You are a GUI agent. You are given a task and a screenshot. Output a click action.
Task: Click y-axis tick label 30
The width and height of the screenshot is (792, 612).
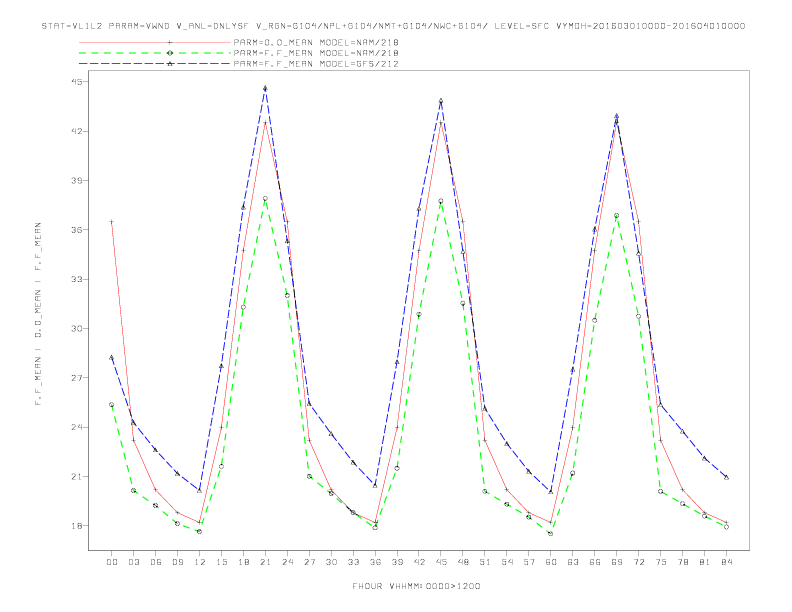pos(76,329)
